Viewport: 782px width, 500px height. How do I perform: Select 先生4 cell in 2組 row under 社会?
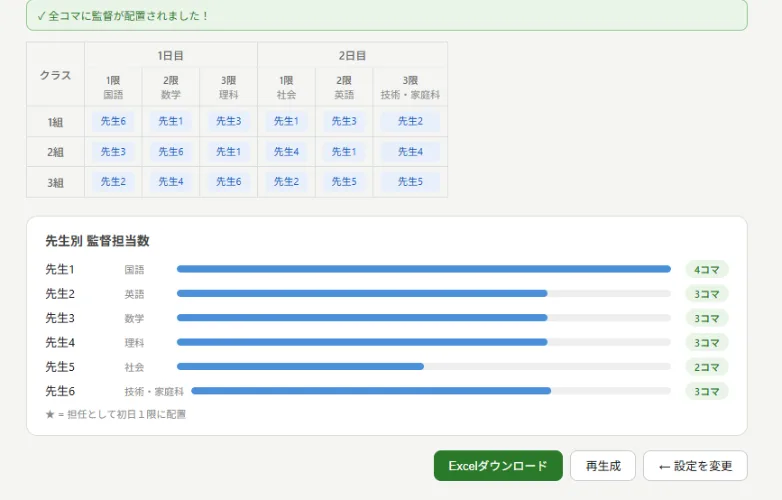[286, 152]
